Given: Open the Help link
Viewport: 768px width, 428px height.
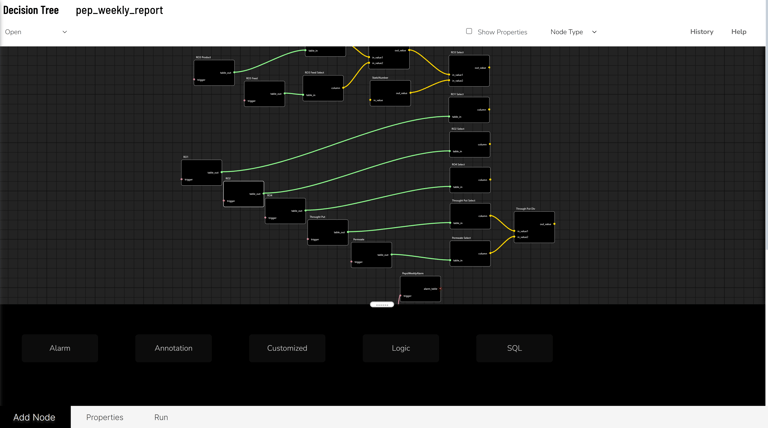Looking at the screenshot, I should click(739, 32).
